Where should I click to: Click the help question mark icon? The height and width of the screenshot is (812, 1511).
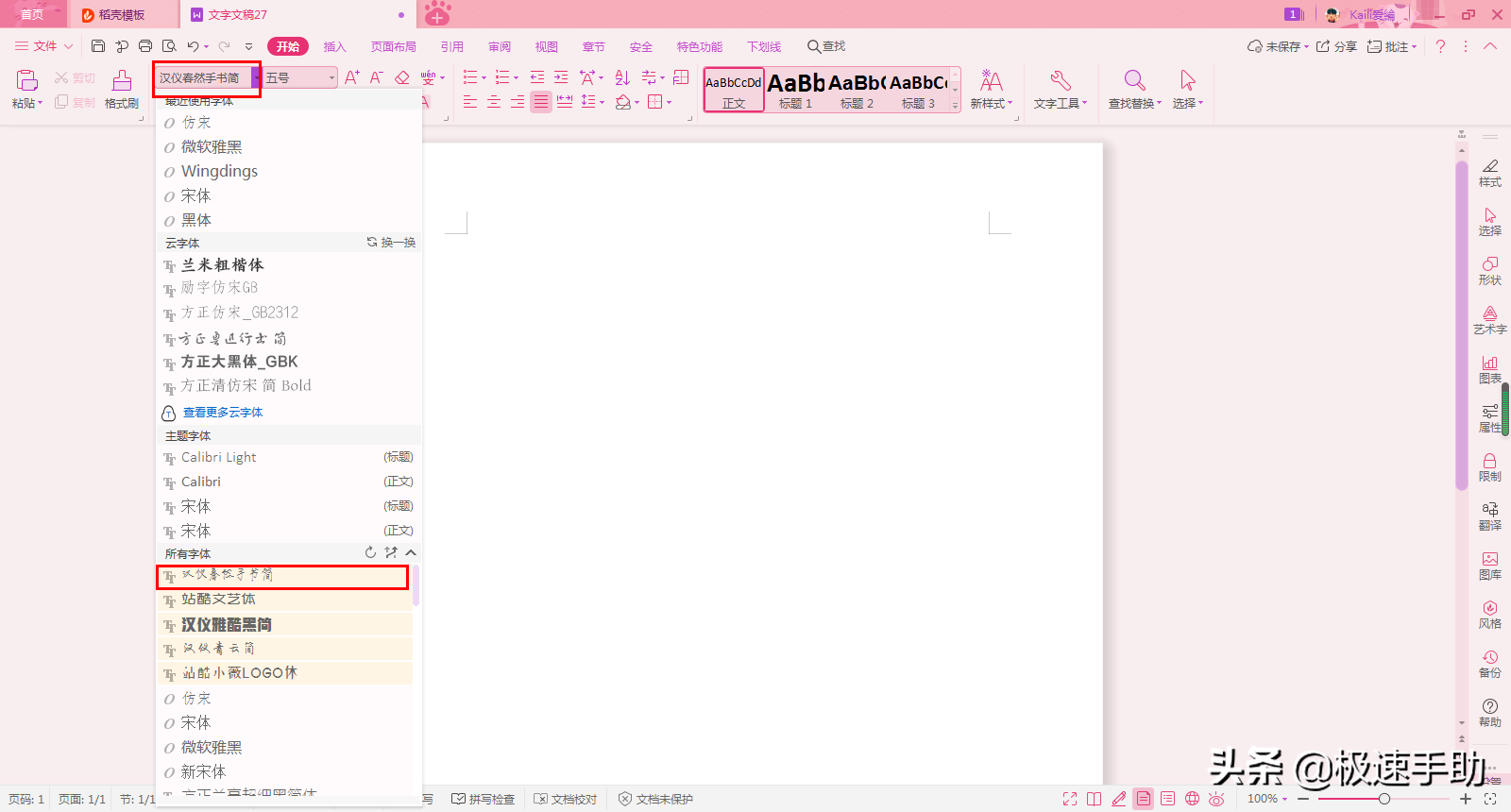1440,46
